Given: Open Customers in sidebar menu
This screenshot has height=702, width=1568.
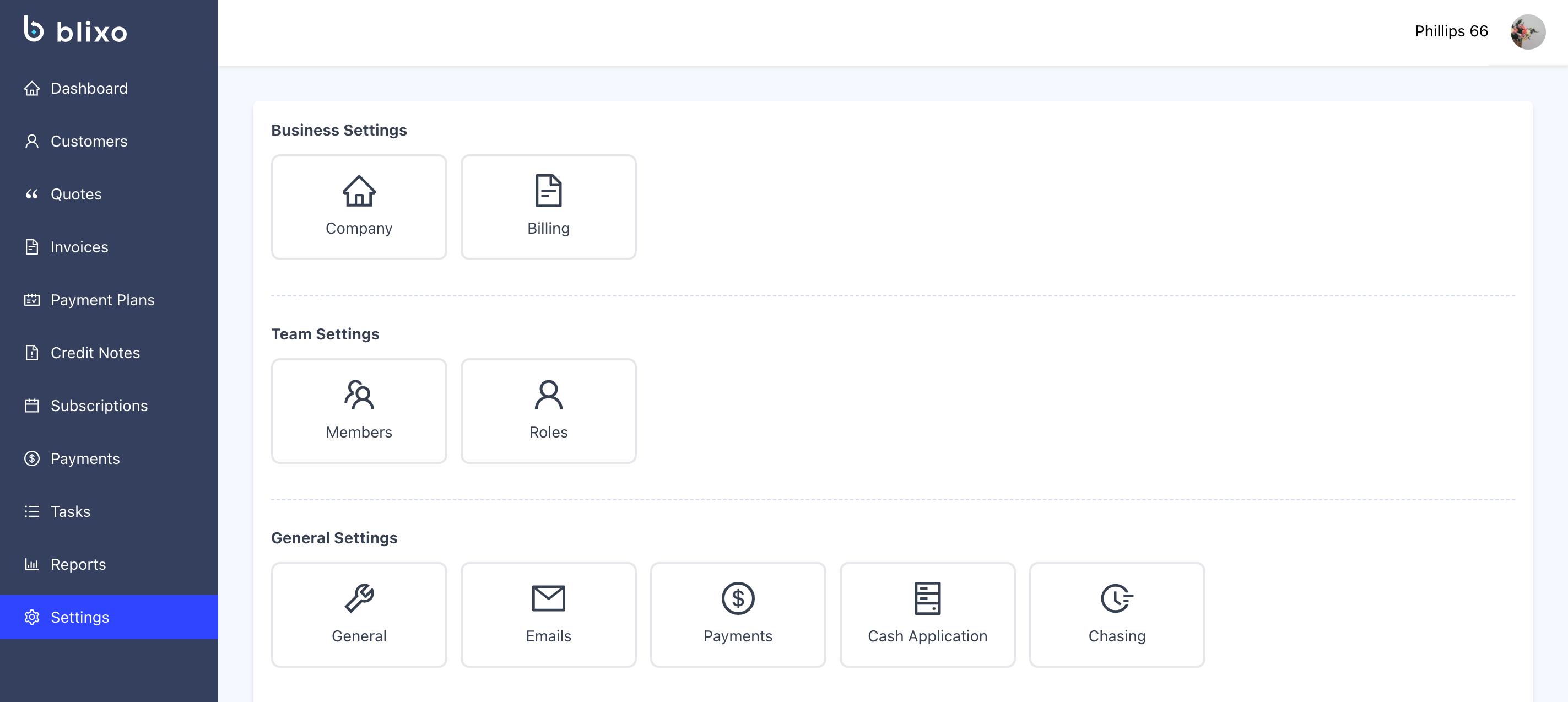Looking at the screenshot, I should click(89, 141).
